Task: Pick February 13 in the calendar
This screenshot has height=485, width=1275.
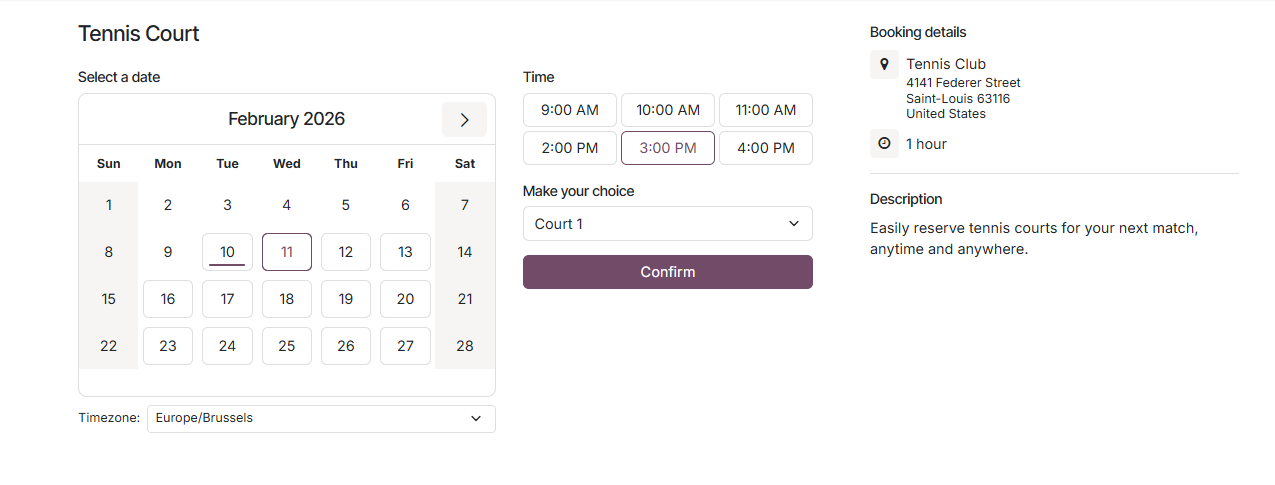Action: click(405, 252)
